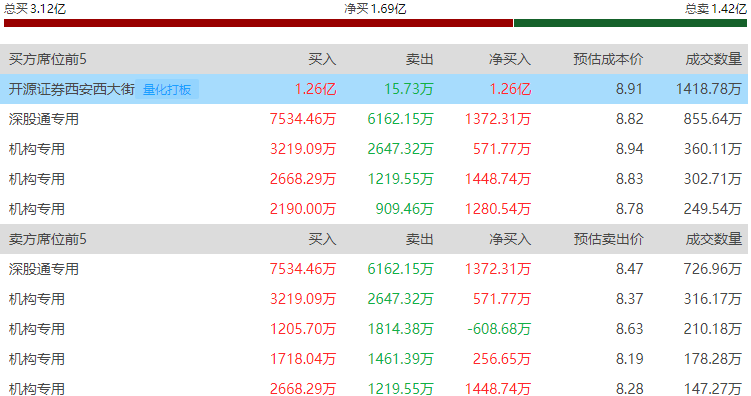
Task: Select the 8.37 estimated sell price
Action: click(x=629, y=299)
